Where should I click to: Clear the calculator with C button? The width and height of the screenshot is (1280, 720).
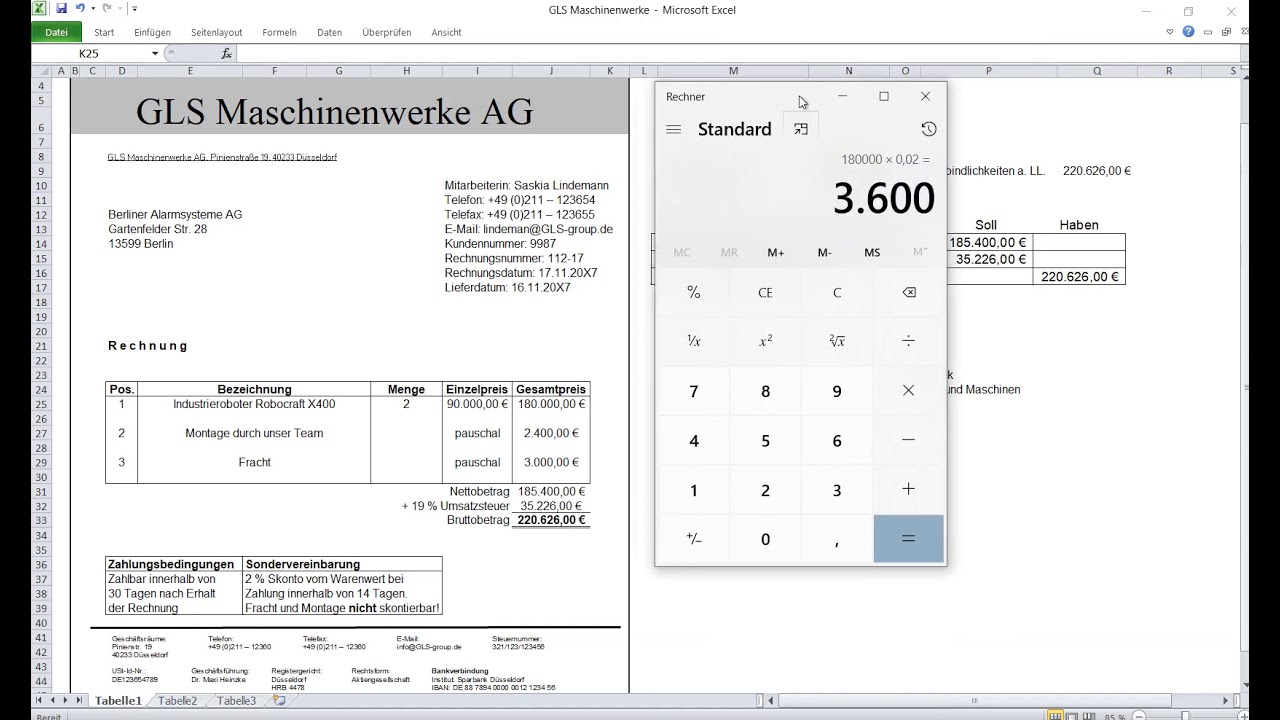point(837,293)
